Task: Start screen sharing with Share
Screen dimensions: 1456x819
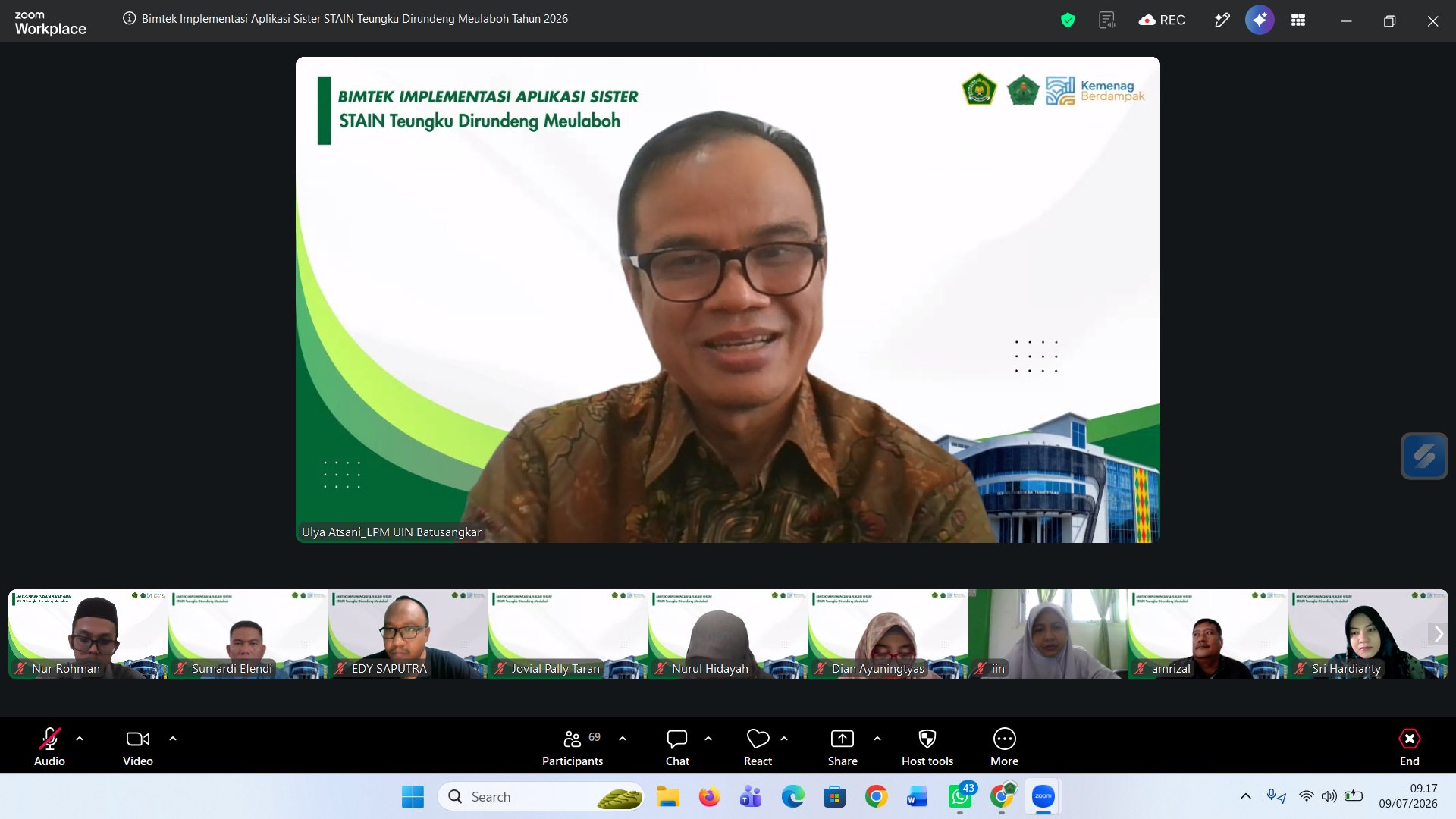Action: [x=843, y=746]
